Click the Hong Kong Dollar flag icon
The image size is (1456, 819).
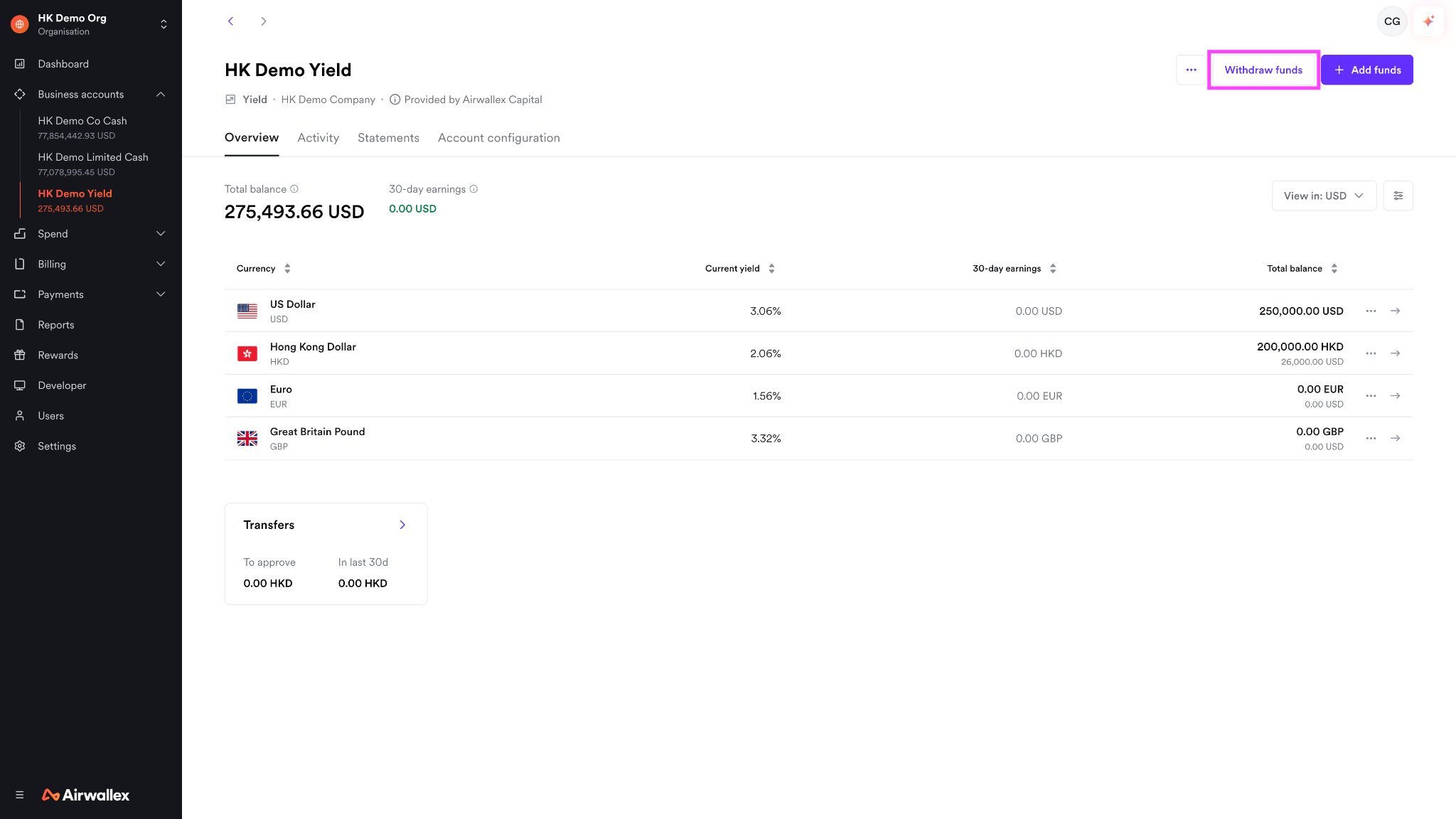(x=247, y=353)
